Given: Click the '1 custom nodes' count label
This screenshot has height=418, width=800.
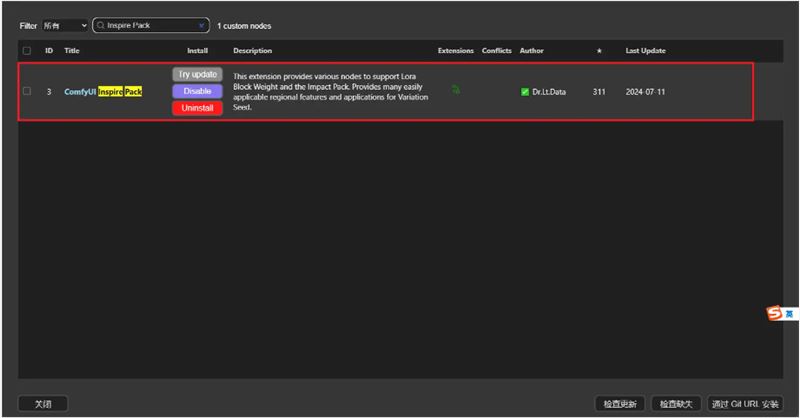Looking at the screenshot, I should [x=244, y=26].
